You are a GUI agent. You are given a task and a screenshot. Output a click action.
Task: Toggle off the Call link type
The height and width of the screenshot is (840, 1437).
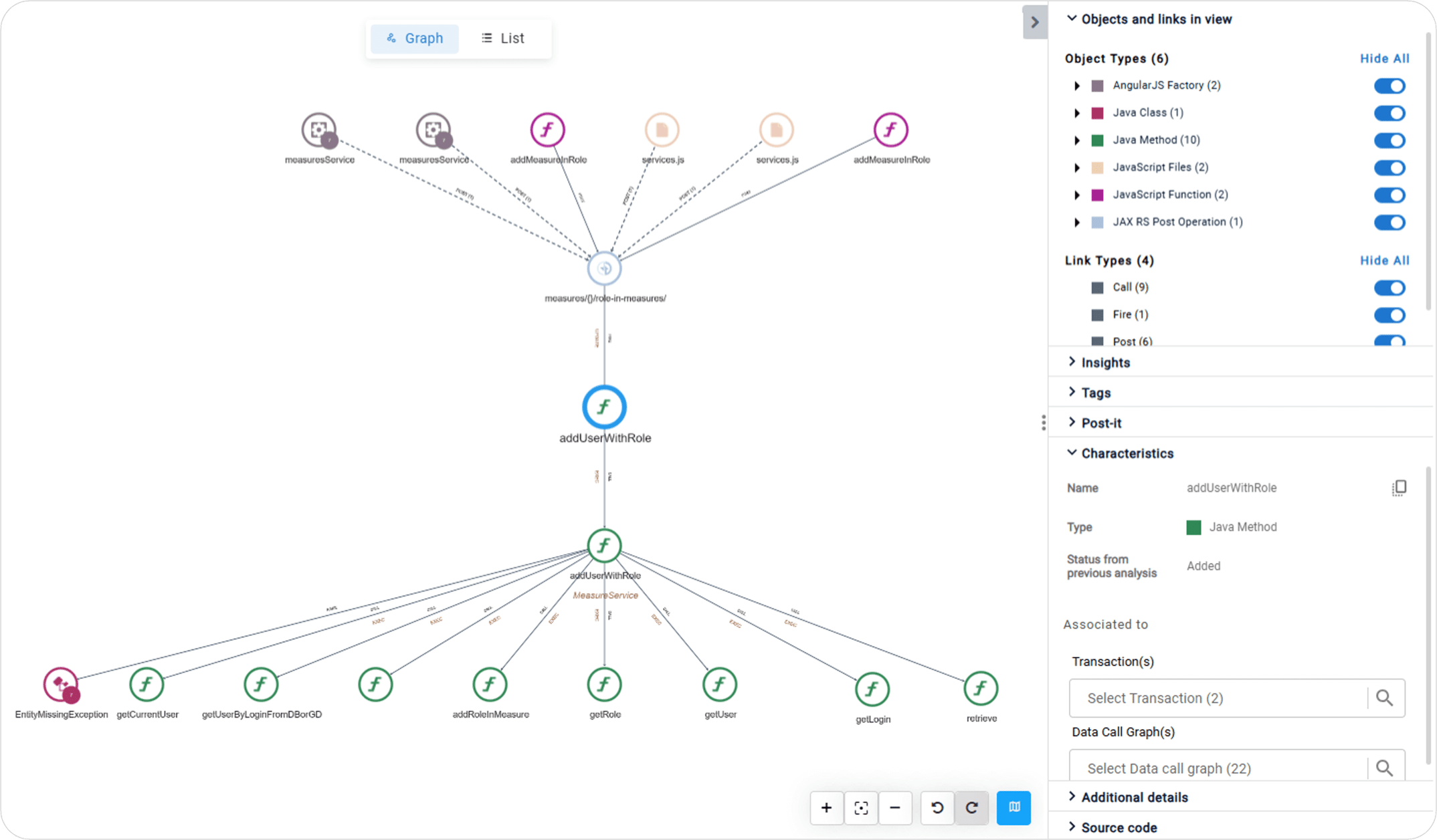point(1390,288)
